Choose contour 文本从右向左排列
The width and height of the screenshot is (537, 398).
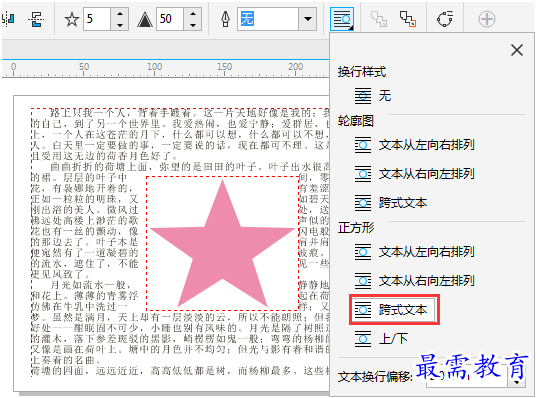click(414, 174)
